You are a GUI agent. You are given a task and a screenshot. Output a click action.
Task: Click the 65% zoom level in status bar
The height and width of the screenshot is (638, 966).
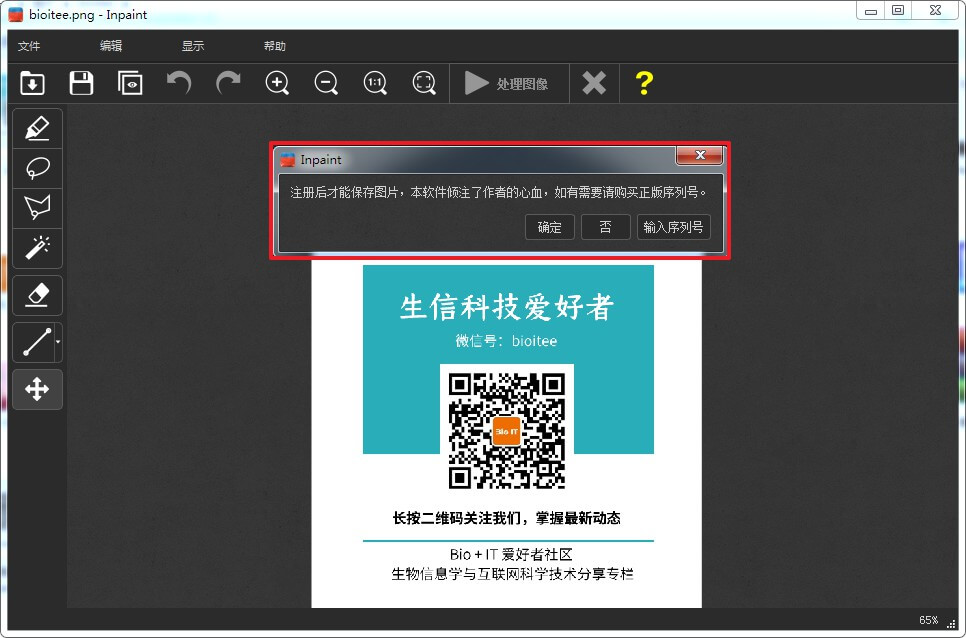[x=928, y=620]
